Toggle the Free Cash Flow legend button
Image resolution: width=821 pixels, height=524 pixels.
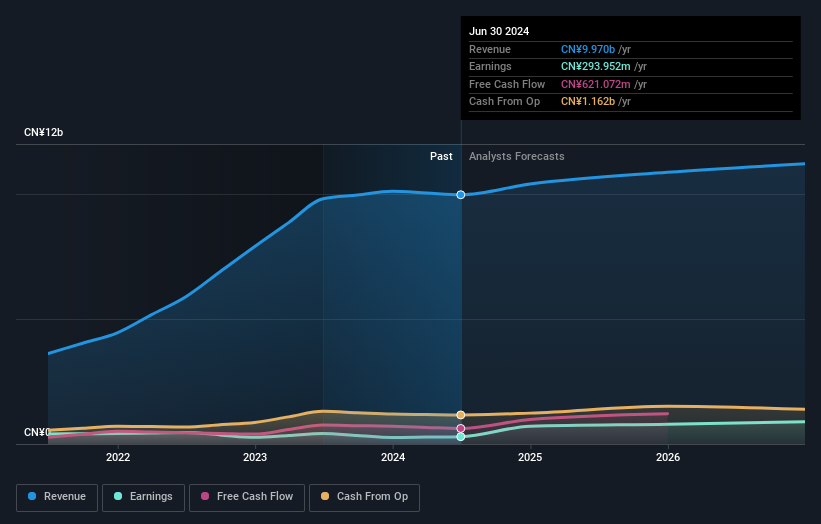point(247,497)
